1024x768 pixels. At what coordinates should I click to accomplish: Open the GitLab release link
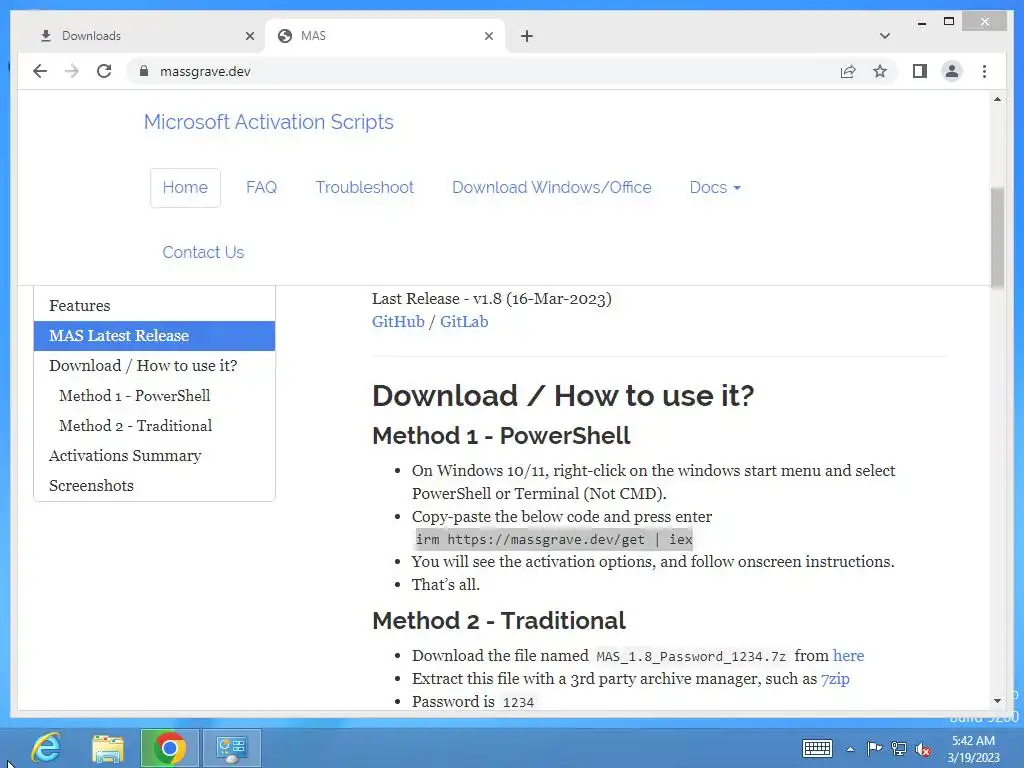click(x=464, y=321)
